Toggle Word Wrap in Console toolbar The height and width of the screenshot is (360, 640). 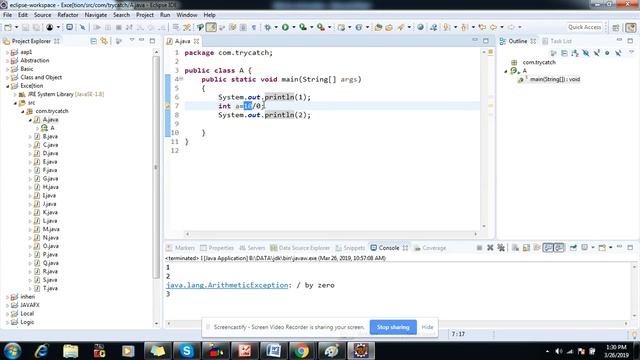pos(537,248)
